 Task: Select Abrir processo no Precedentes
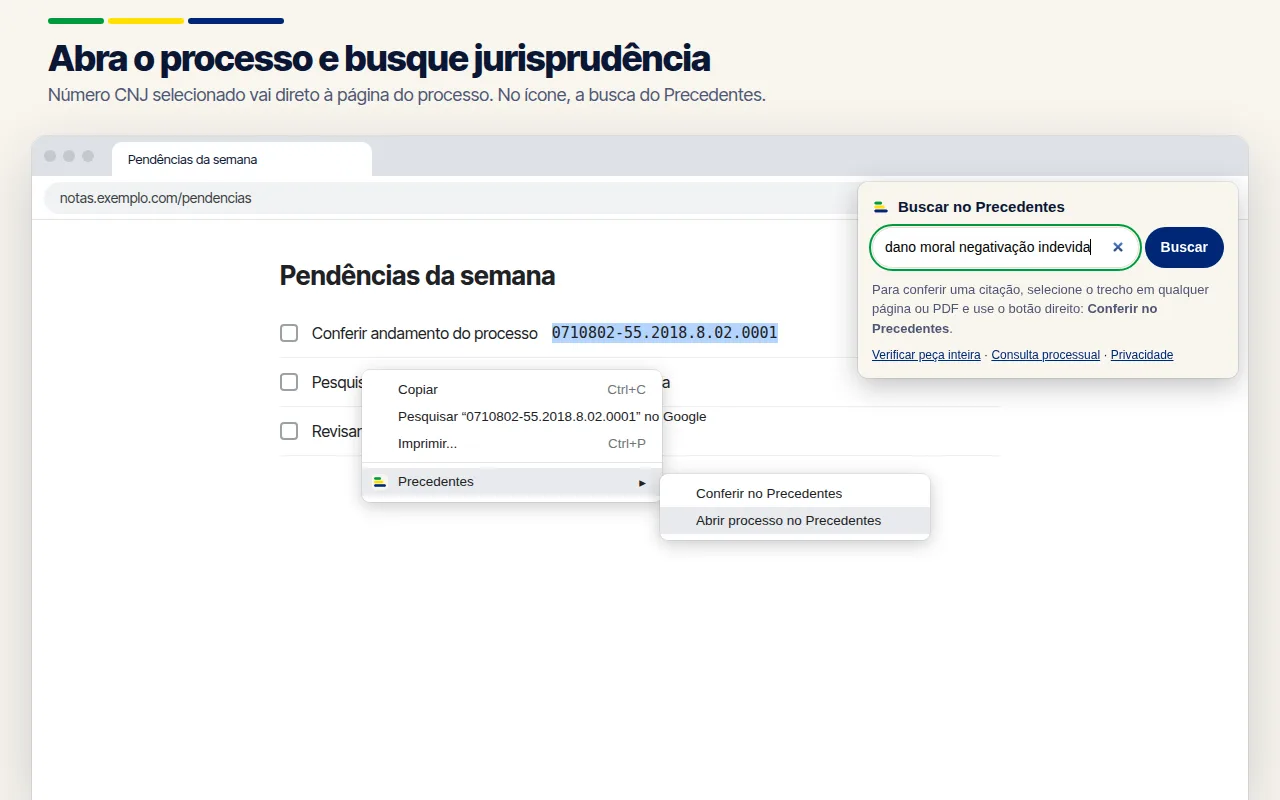(x=795, y=521)
